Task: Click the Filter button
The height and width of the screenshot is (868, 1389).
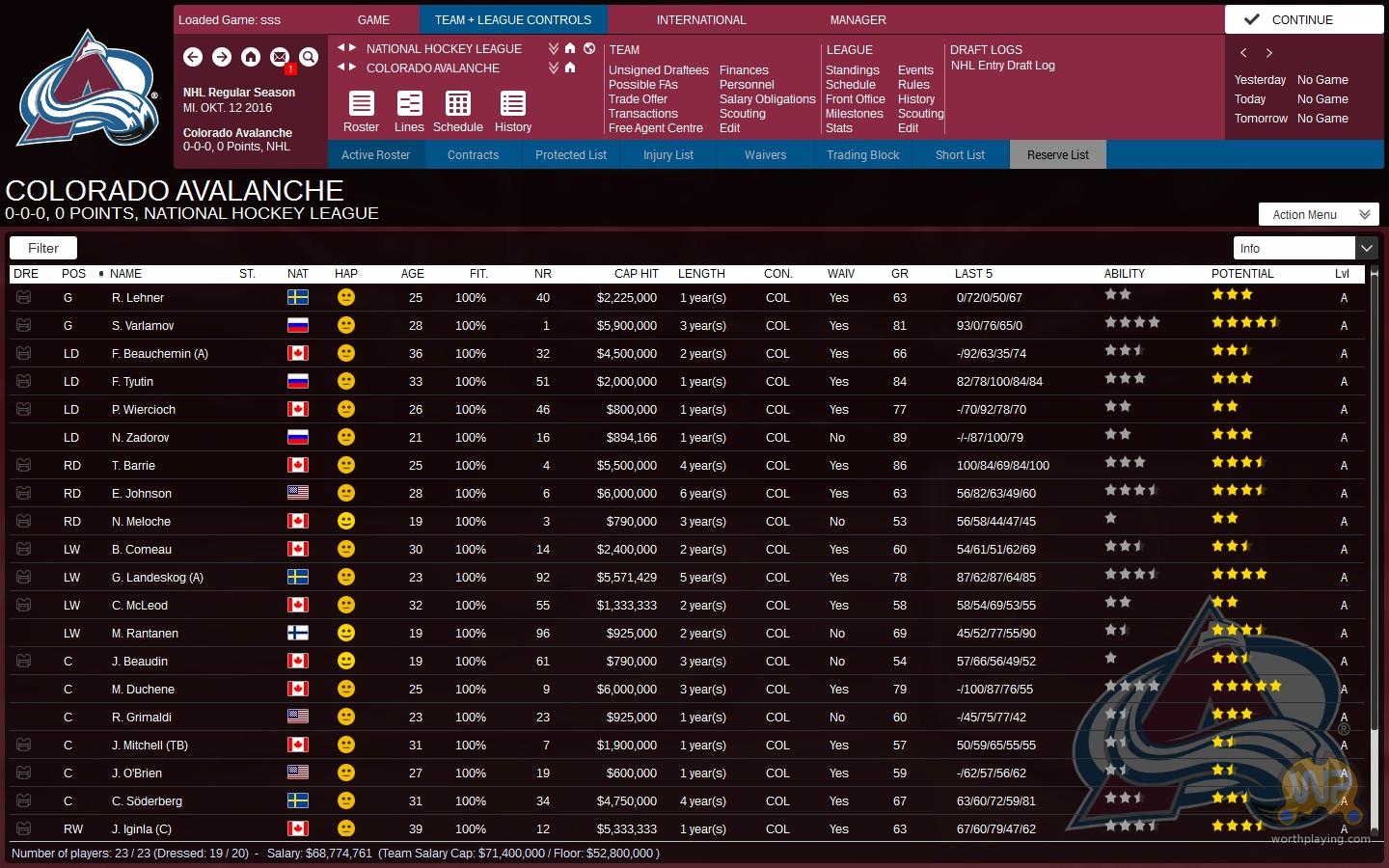Action: [43, 249]
